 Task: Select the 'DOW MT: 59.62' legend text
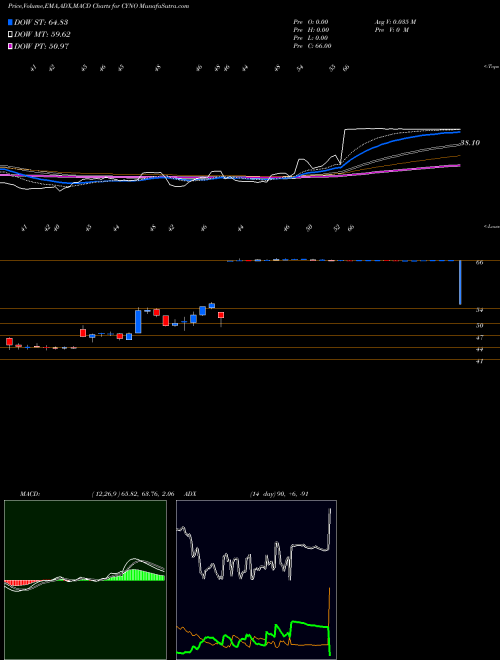pyautogui.click(x=42, y=35)
